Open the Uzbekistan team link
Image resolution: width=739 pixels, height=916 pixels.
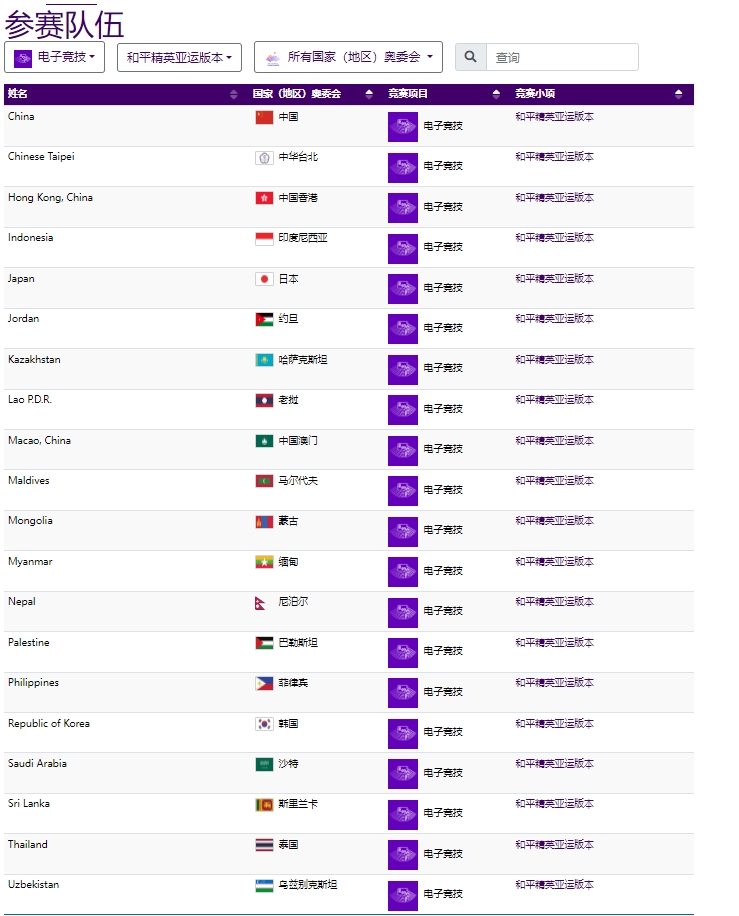click(33, 884)
